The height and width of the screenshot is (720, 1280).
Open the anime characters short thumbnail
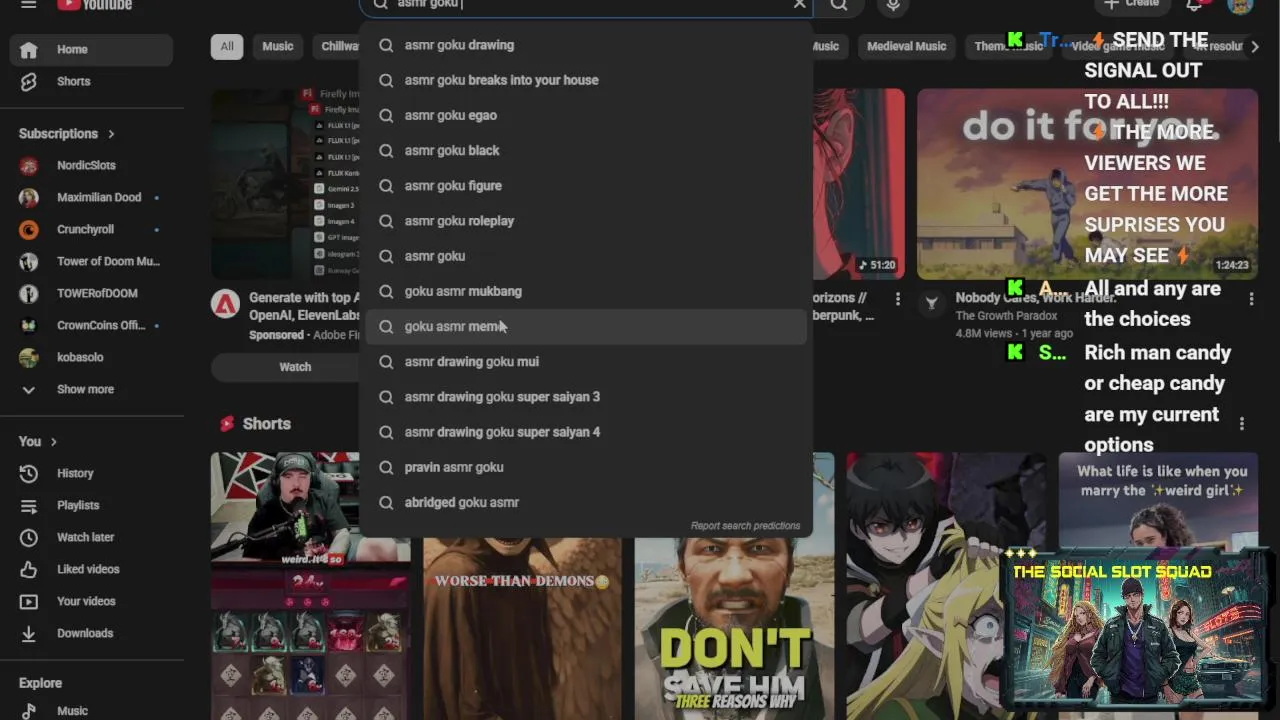[946, 586]
